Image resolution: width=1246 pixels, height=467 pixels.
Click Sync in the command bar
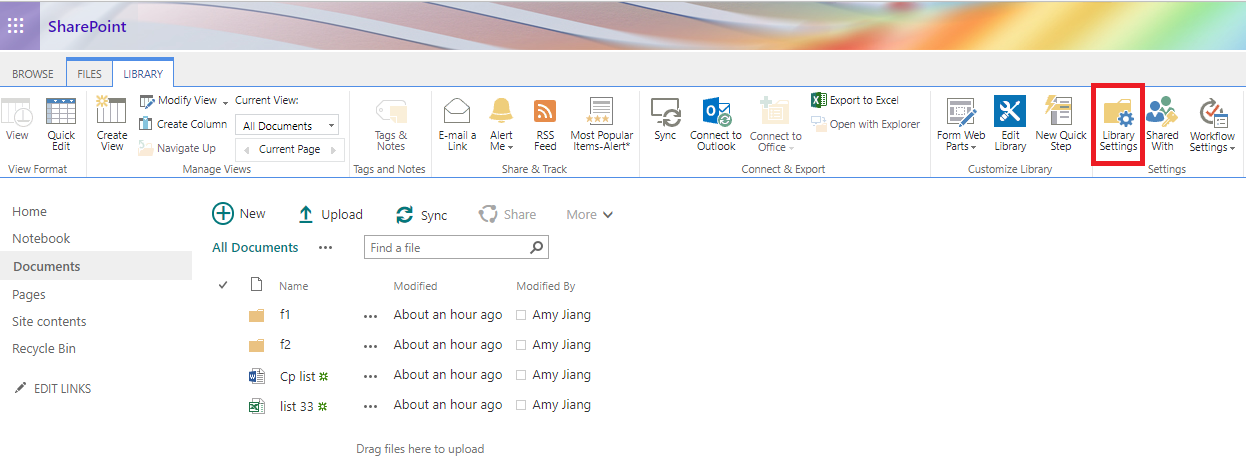coord(422,214)
